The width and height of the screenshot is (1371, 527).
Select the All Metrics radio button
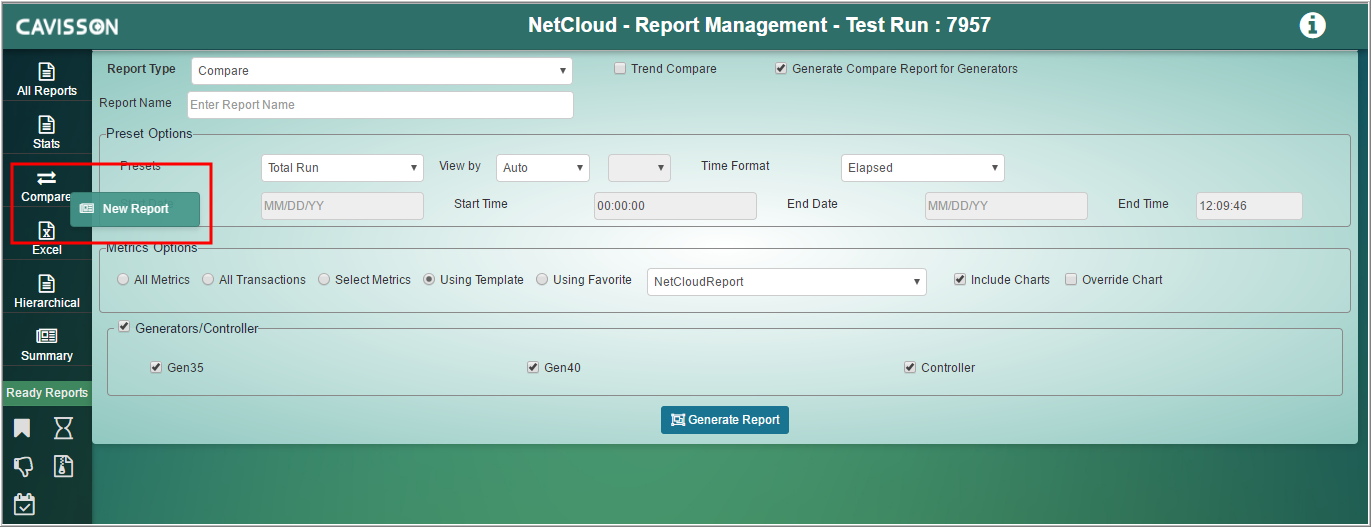pyautogui.click(x=123, y=280)
